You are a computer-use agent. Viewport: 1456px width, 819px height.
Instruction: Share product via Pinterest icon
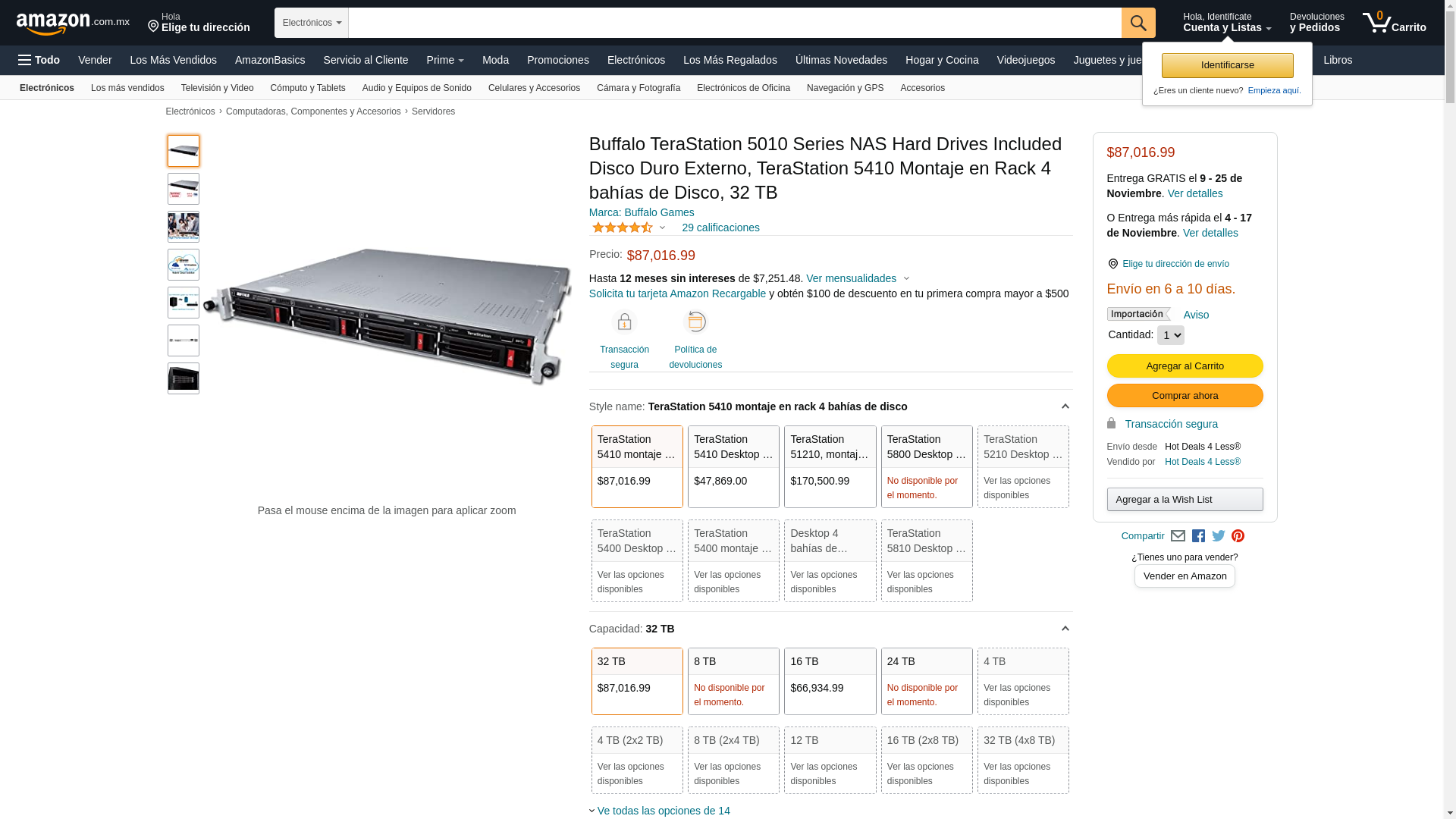click(x=1238, y=536)
